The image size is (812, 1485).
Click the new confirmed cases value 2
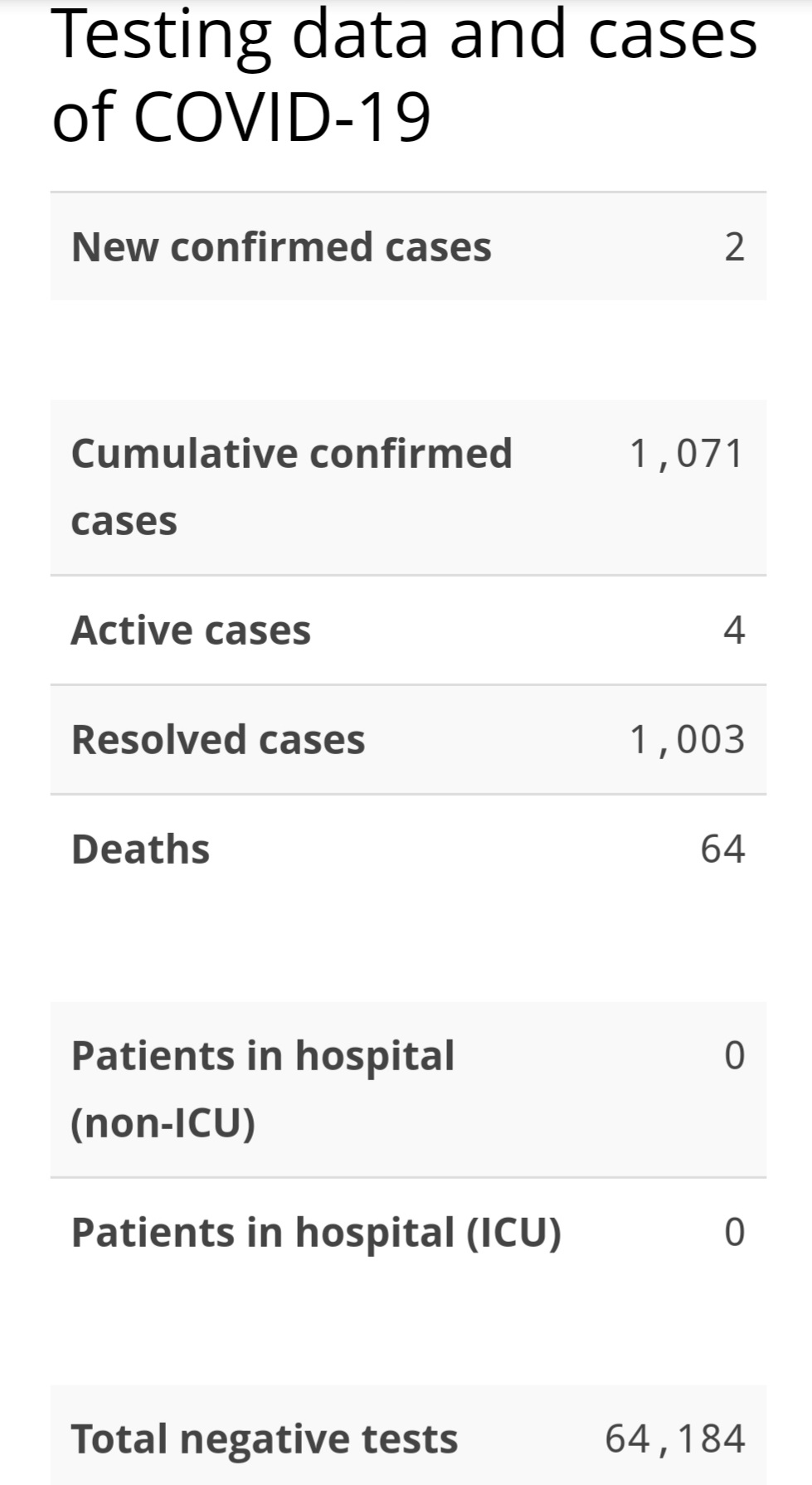tap(734, 247)
